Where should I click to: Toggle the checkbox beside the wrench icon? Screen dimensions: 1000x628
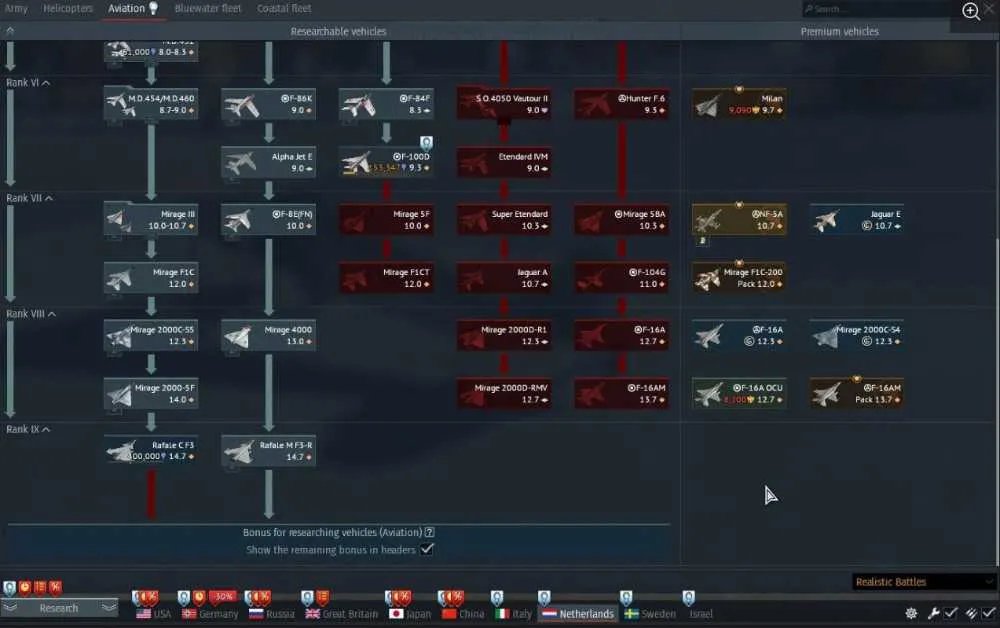951,613
